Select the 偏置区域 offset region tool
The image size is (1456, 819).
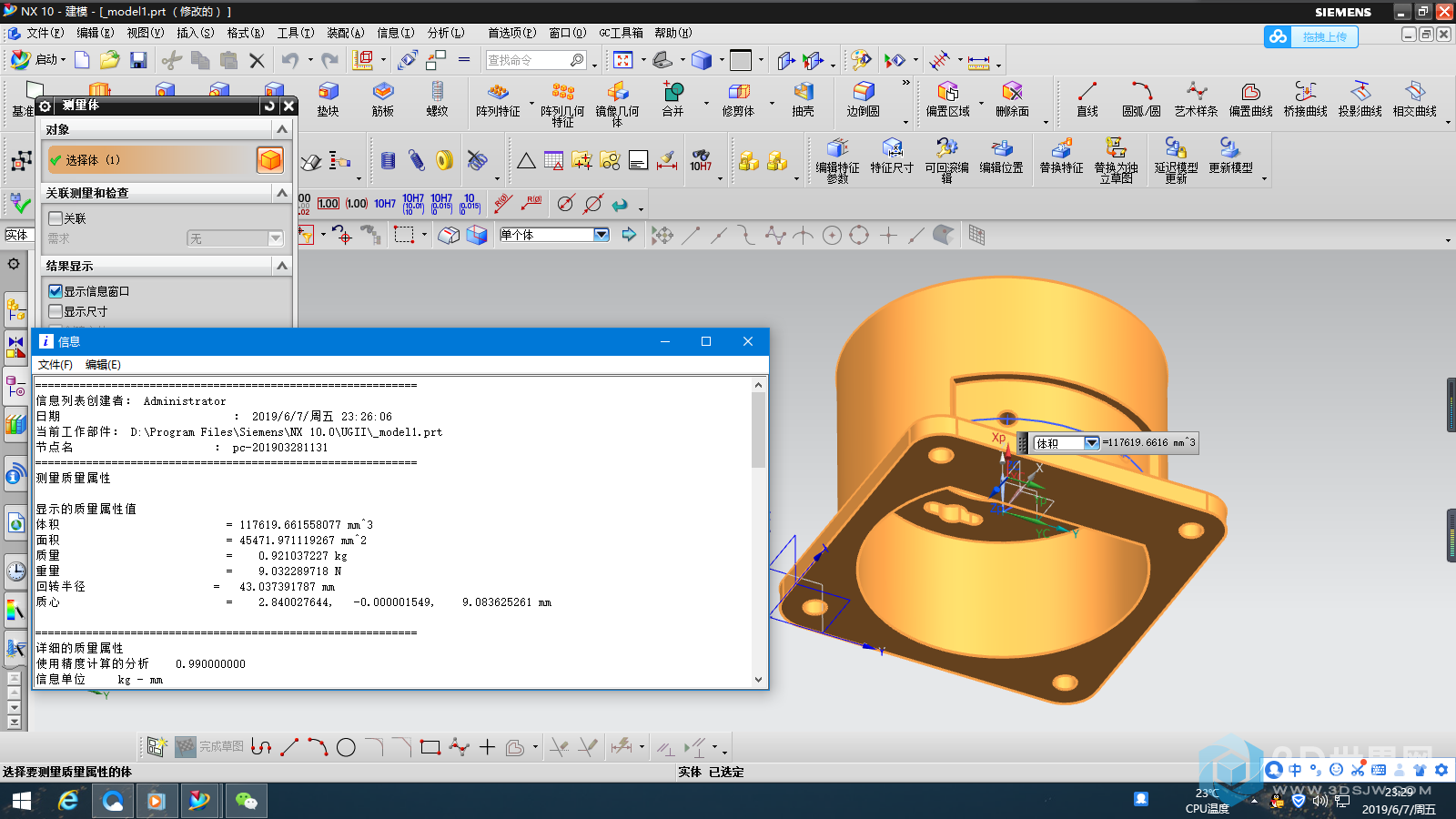click(x=948, y=99)
